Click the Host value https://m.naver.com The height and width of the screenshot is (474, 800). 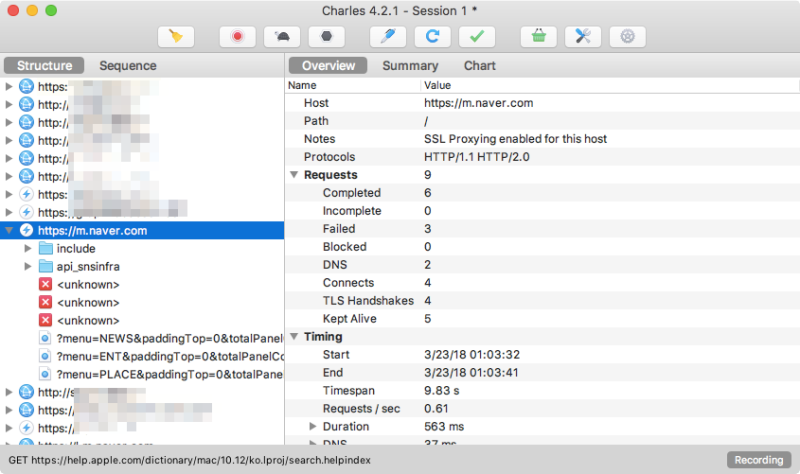pos(479,103)
